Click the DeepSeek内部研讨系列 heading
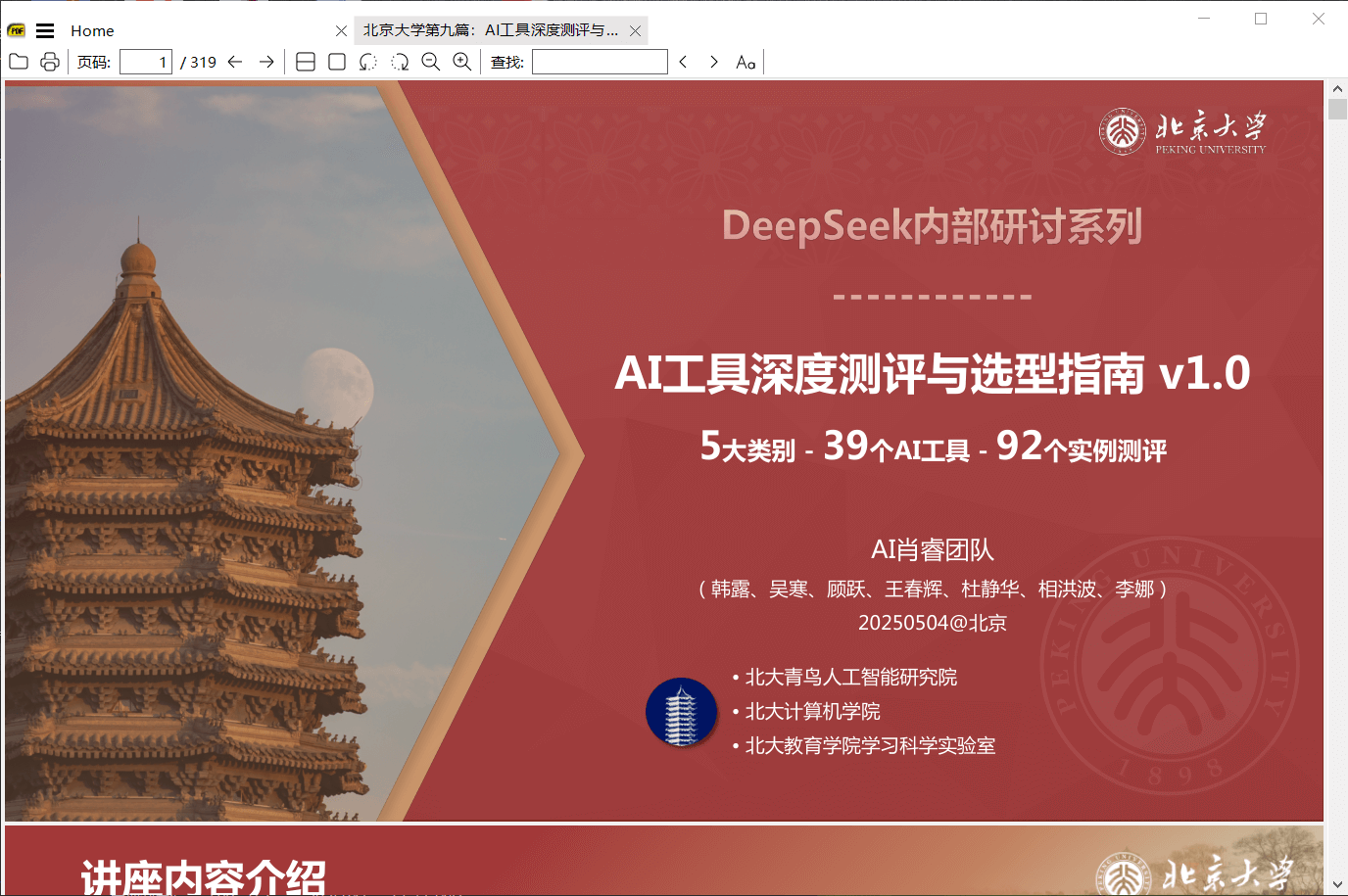 coord(932,226)
